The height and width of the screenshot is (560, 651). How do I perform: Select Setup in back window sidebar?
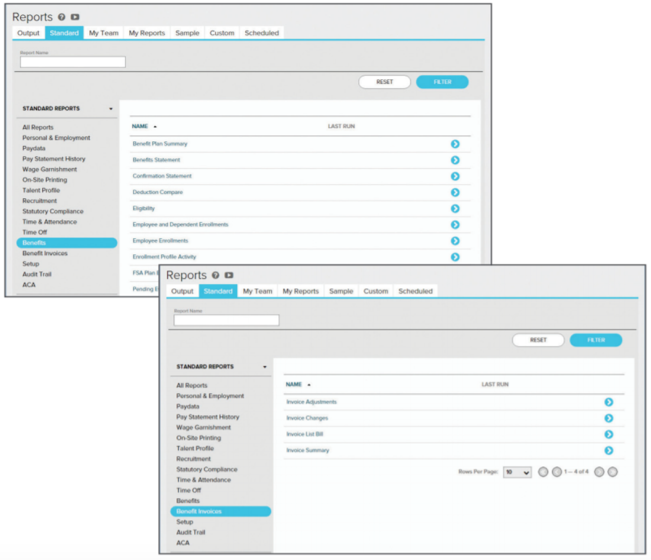point(31,264)
